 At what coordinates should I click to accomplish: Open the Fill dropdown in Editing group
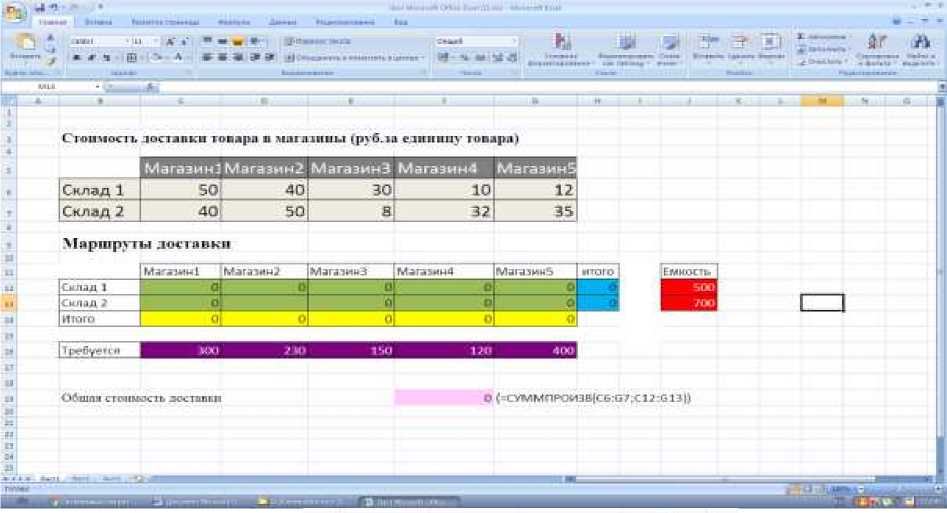click(823, 49)
